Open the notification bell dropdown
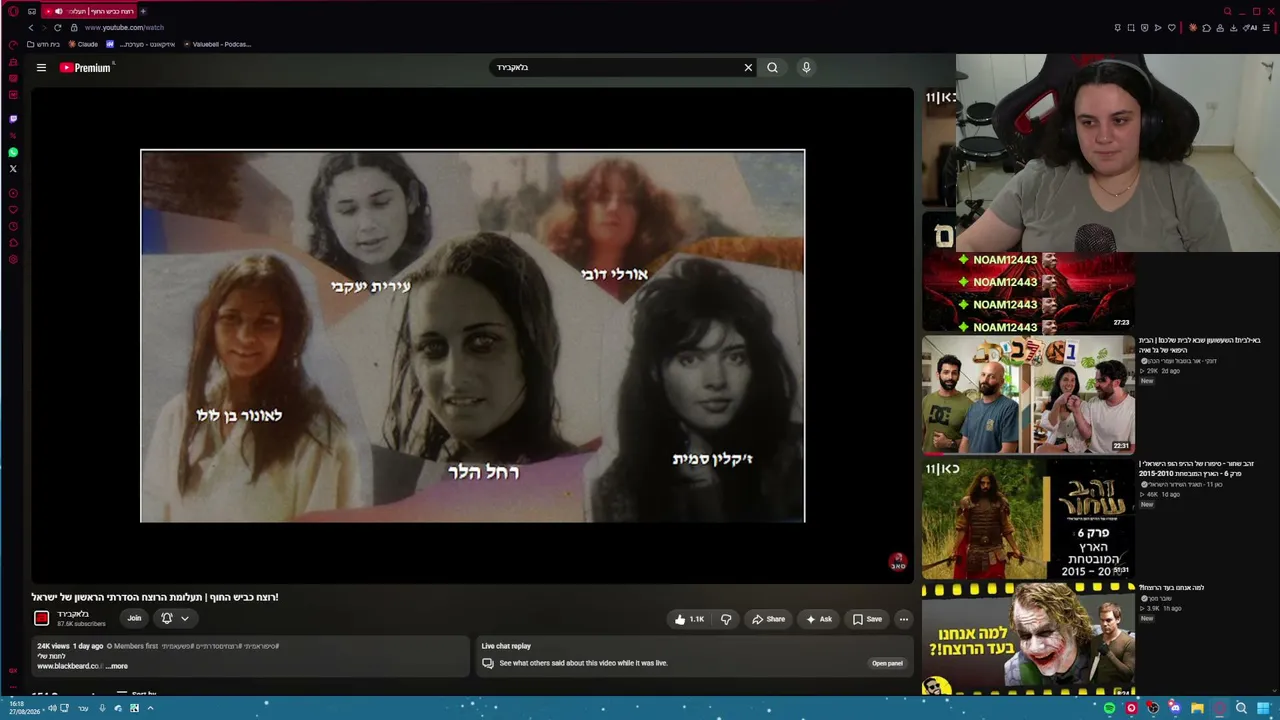 tap(174, 619)
